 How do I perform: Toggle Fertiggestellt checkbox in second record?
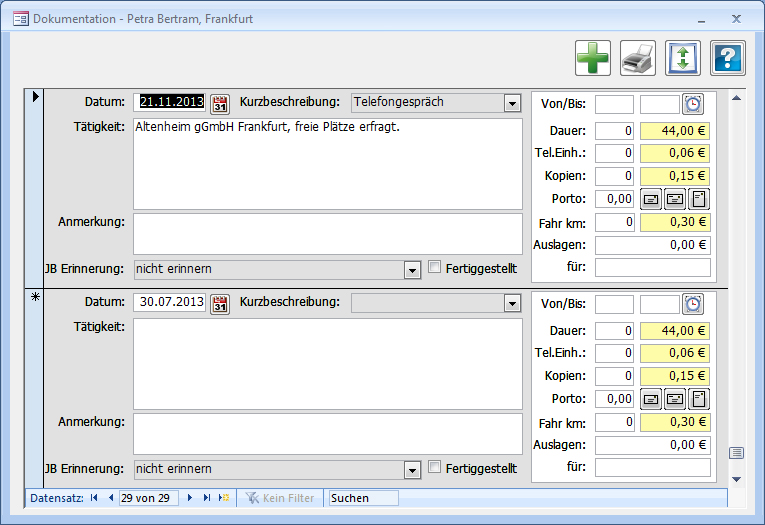[x=434, y=467]
